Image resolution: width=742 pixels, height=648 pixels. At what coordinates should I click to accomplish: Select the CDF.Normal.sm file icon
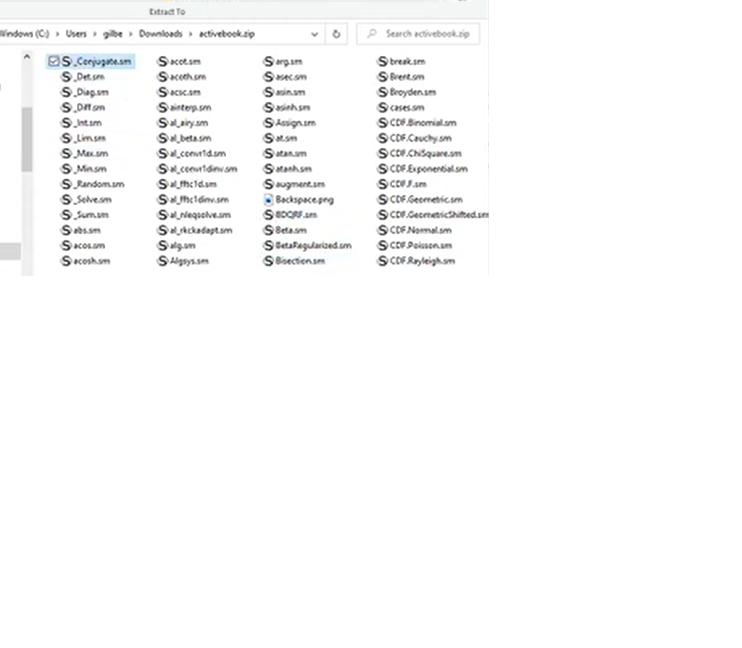(382, 230)
